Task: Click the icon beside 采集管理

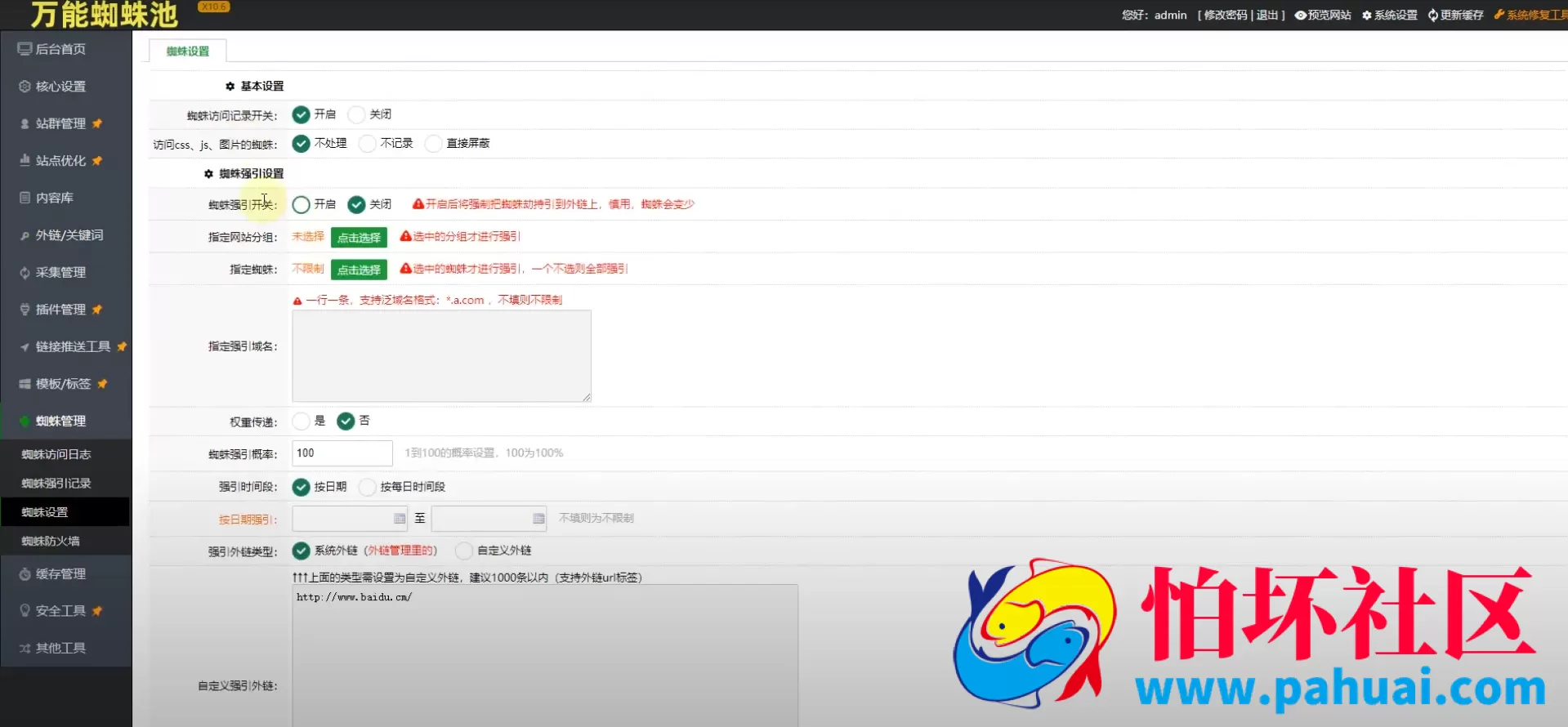Action: (x=25, y=273)
